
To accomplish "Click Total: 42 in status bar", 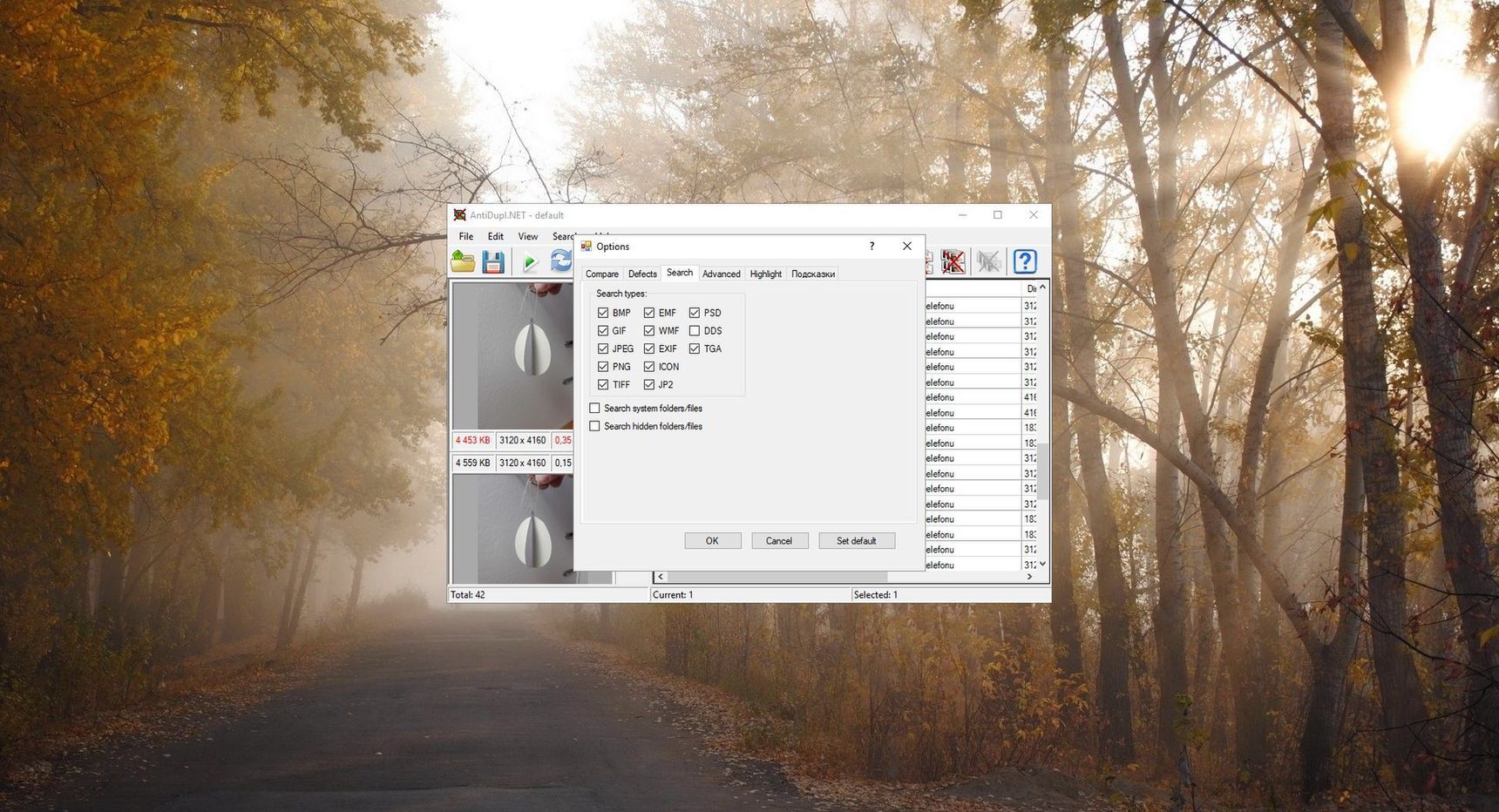I will [468, 595].
